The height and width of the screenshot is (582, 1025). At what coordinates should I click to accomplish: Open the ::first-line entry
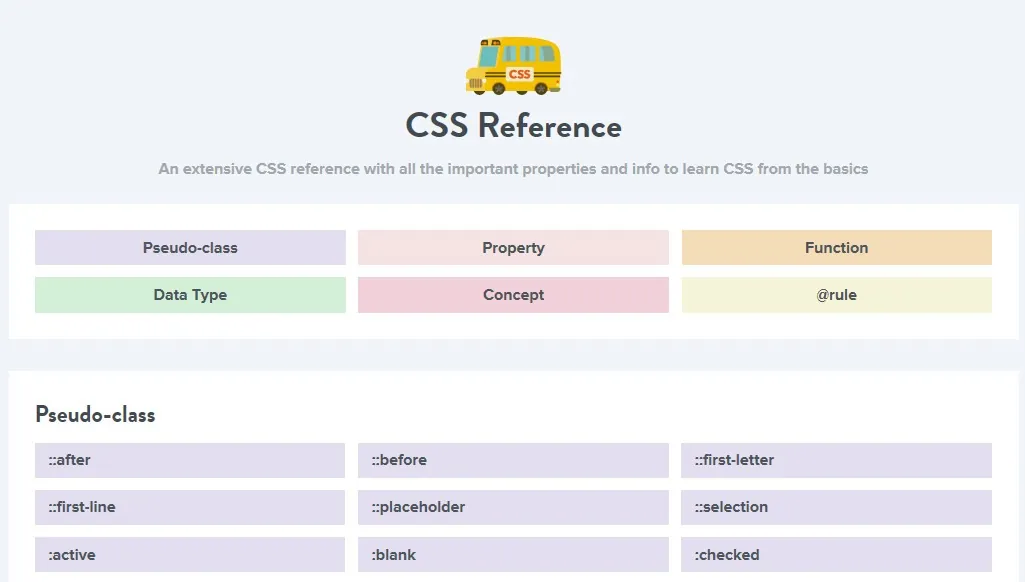click(190, 507)
